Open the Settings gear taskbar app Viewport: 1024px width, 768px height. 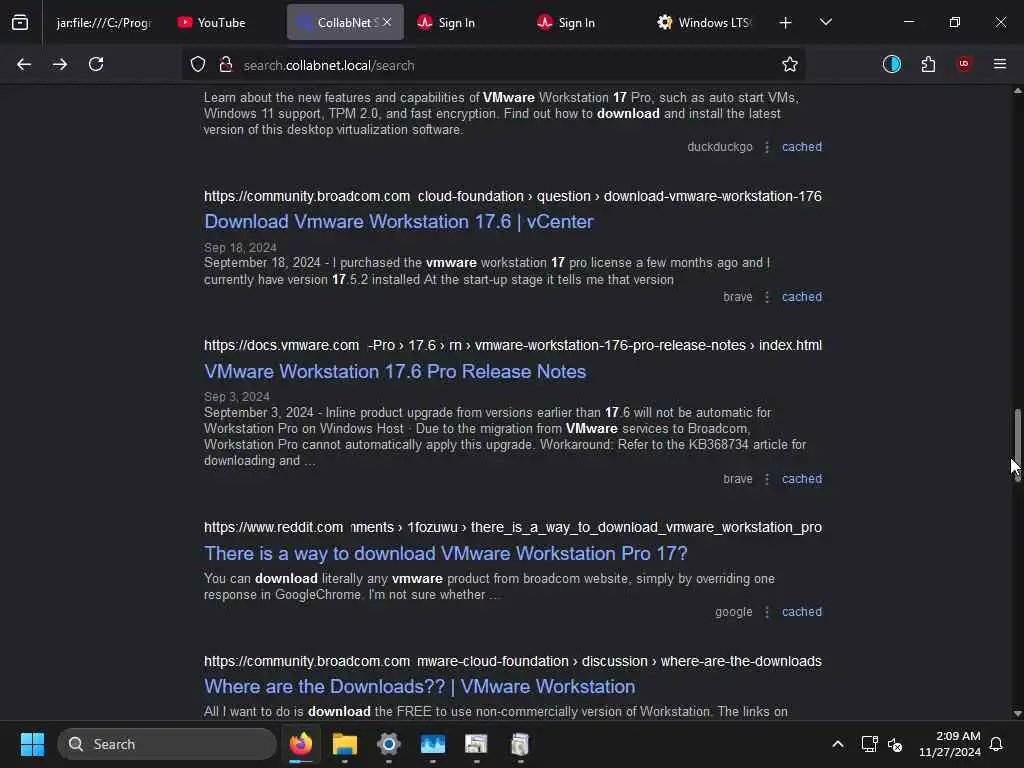click(389, 744)
